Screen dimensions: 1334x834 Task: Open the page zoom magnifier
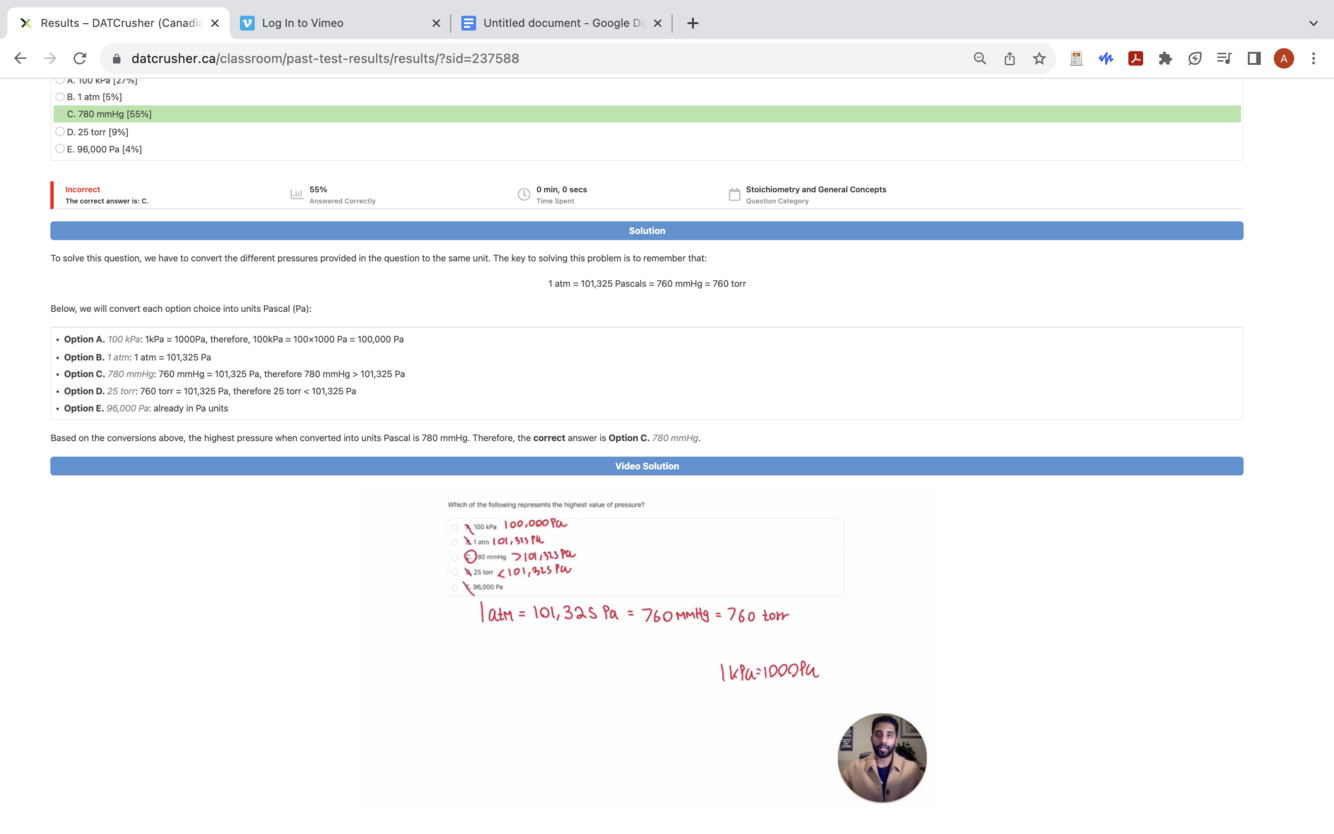pos(980,58)
